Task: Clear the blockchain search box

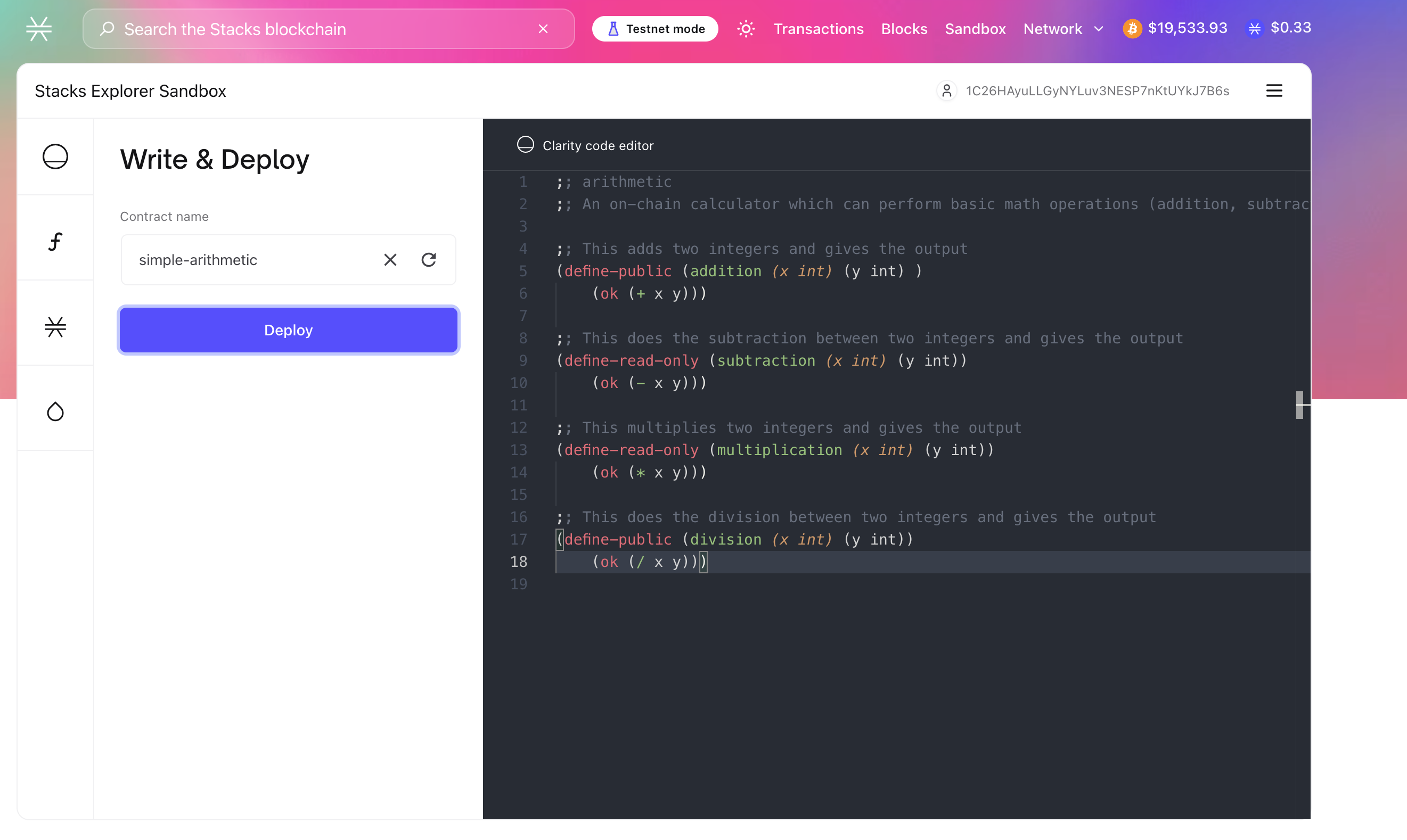Action: (543, 29)
